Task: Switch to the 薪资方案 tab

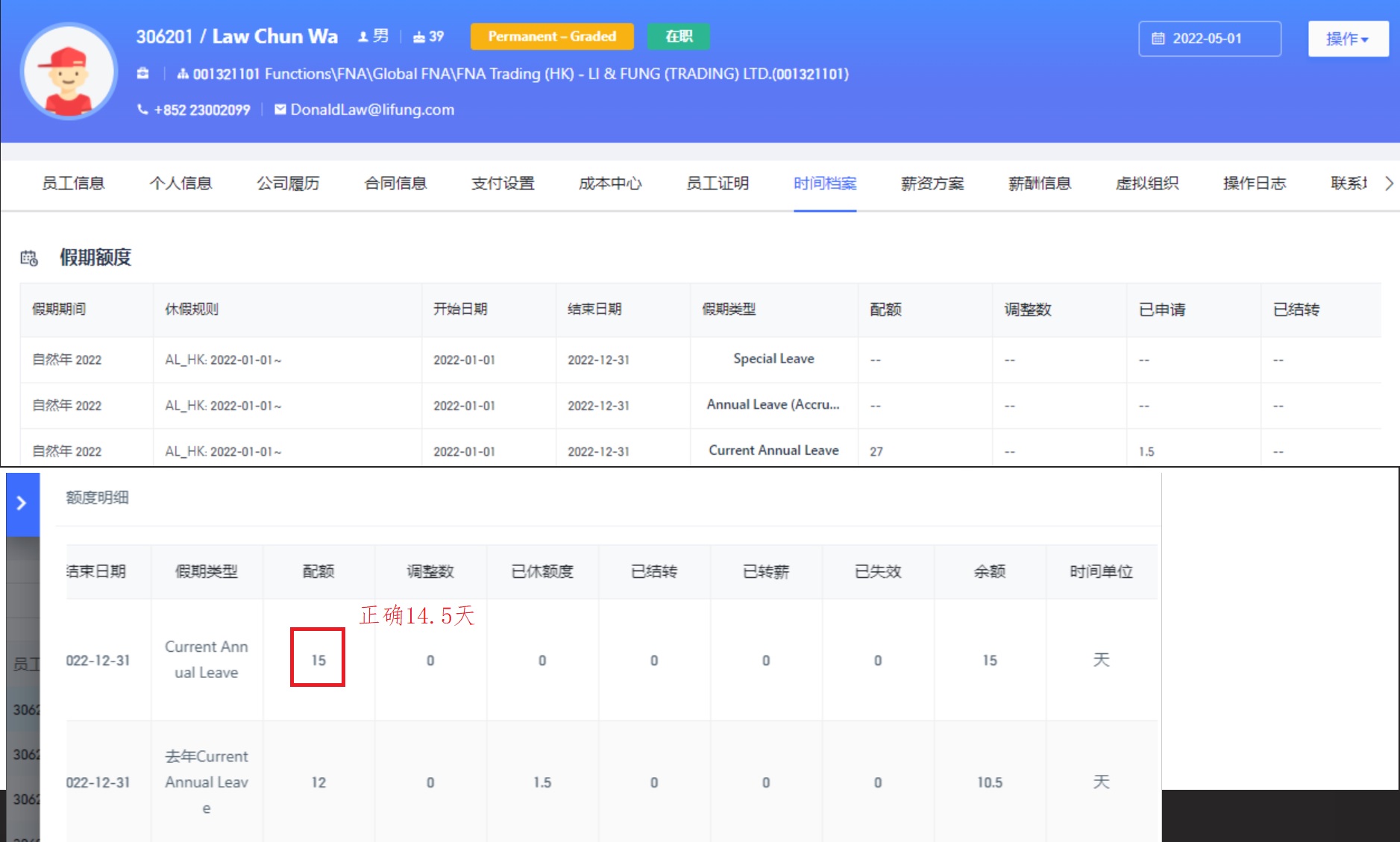Action: 932,183
